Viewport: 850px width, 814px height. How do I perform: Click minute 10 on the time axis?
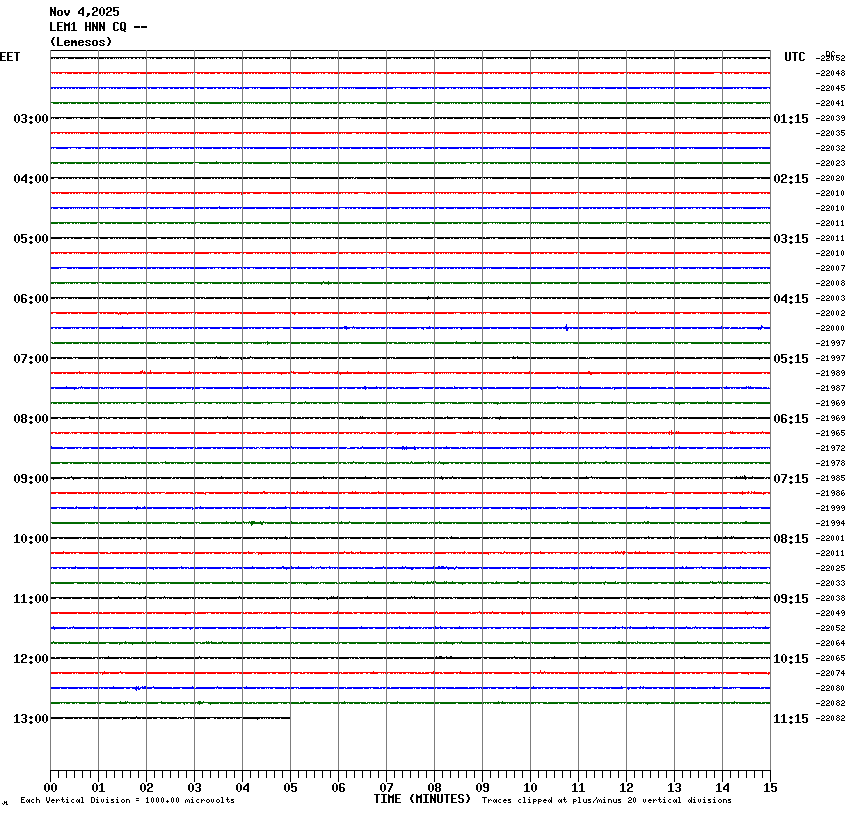[530, 788]
